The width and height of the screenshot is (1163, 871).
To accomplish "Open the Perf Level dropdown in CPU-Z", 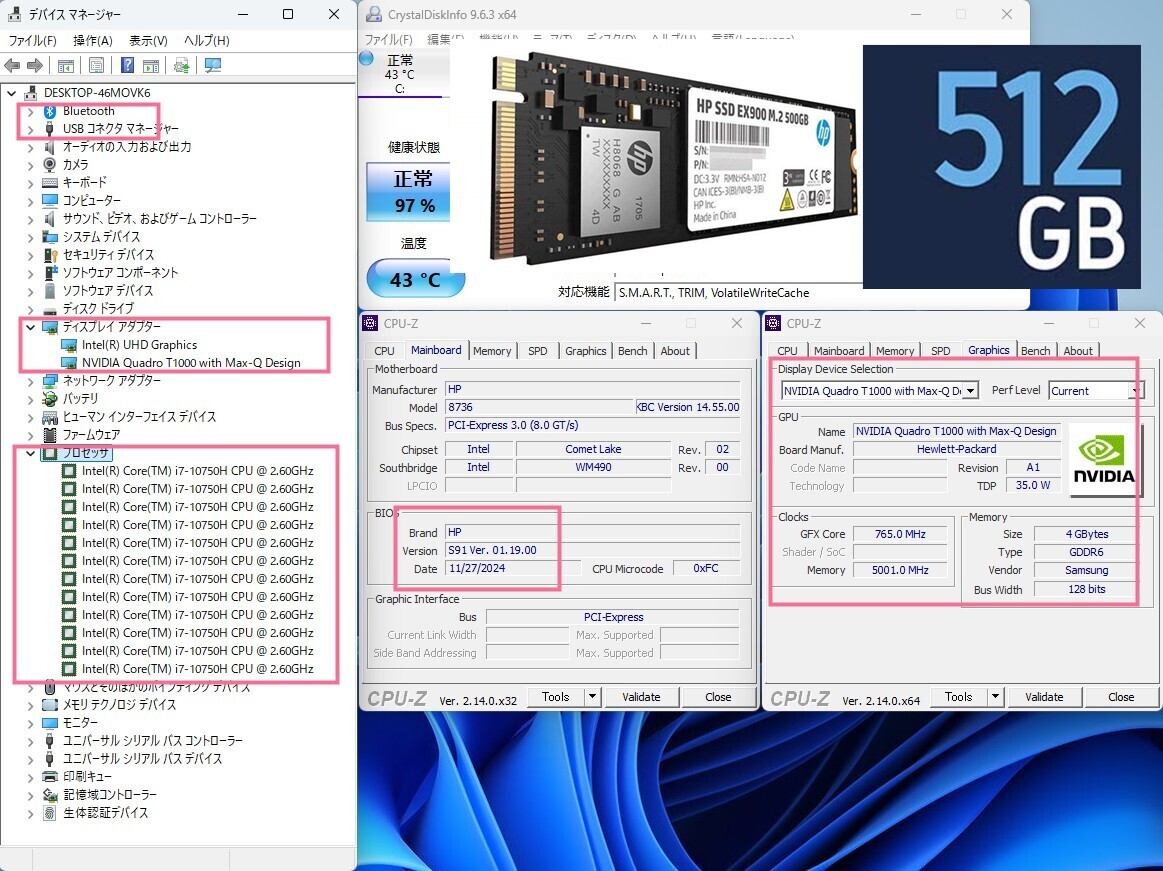I will [x=1136, y=390].
